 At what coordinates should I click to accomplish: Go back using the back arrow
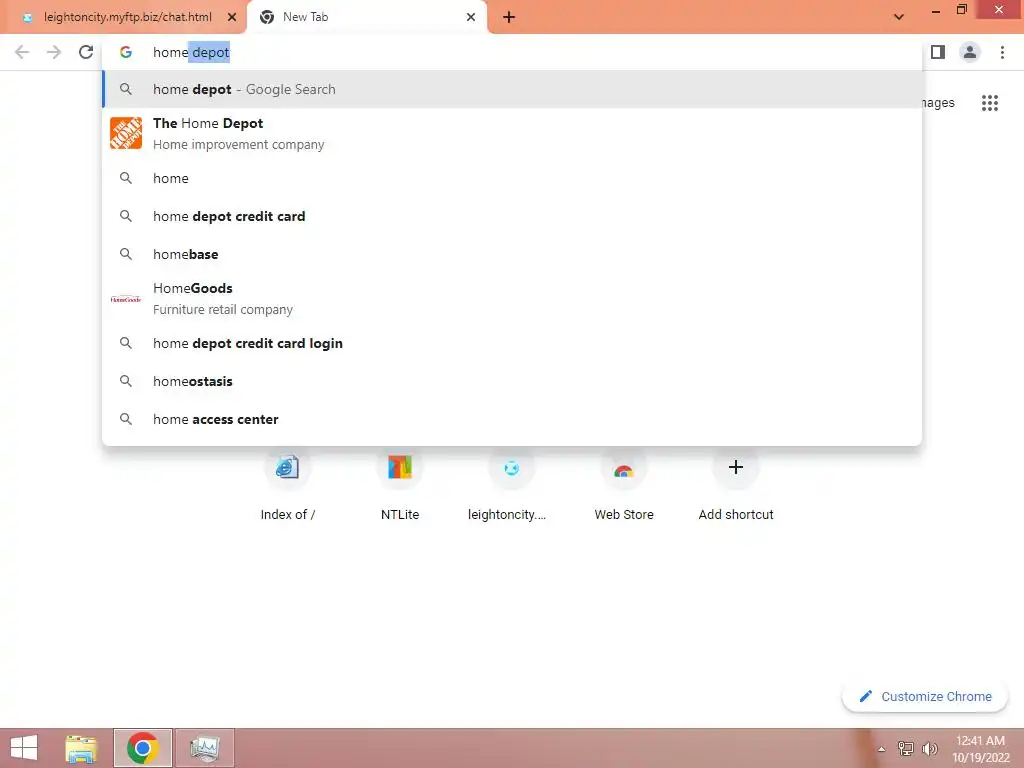(22, 52)
